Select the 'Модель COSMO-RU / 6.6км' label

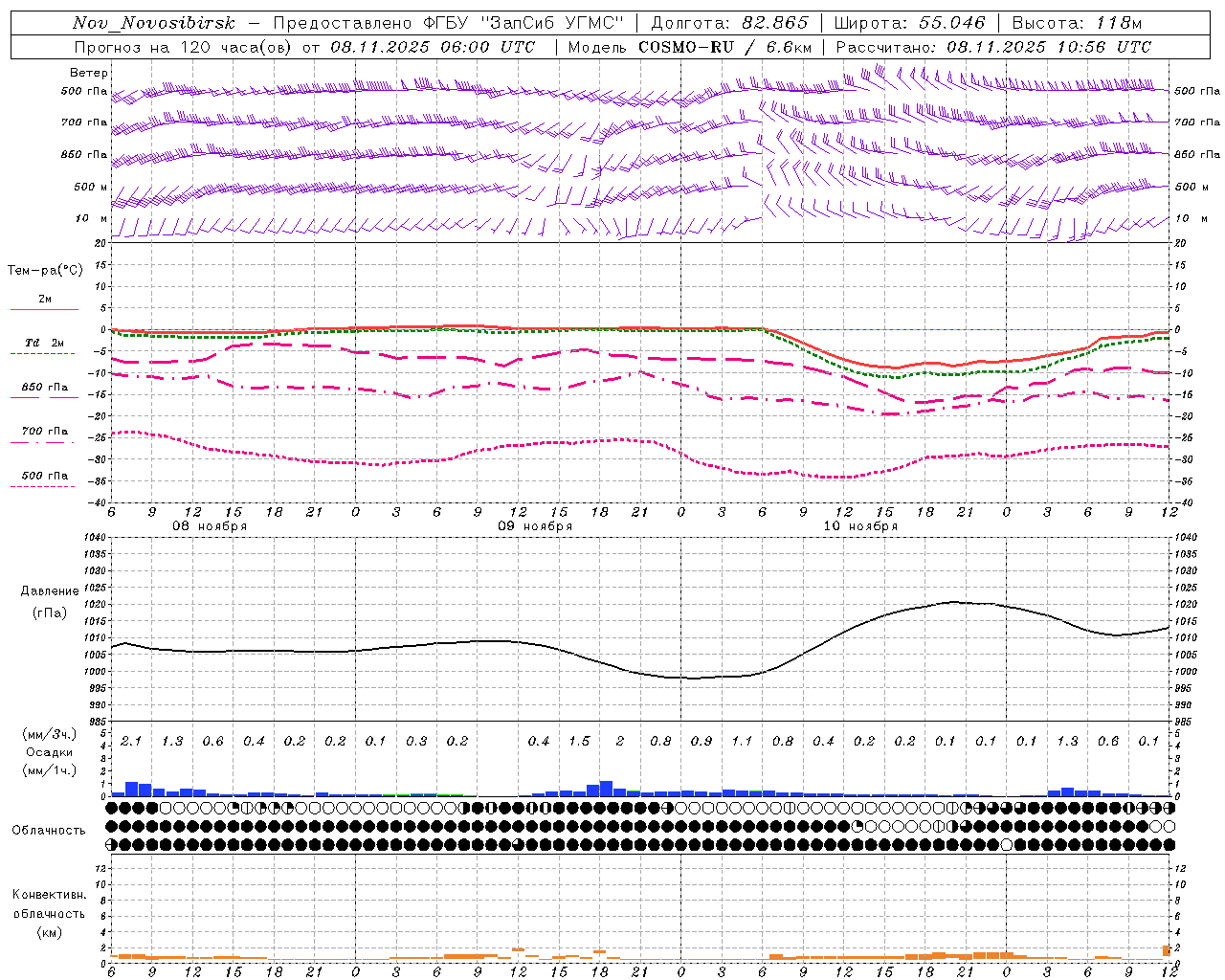(x=690, y=47)
